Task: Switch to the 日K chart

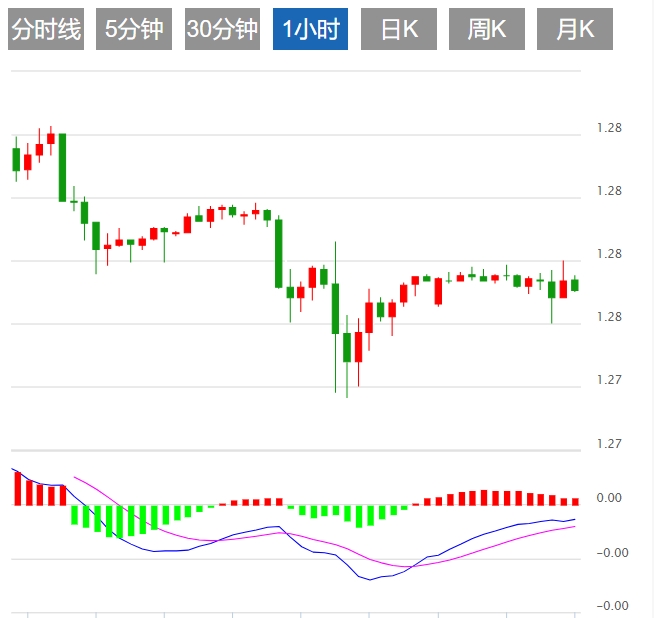Action: pyautogui.click(x=398, y=30)
